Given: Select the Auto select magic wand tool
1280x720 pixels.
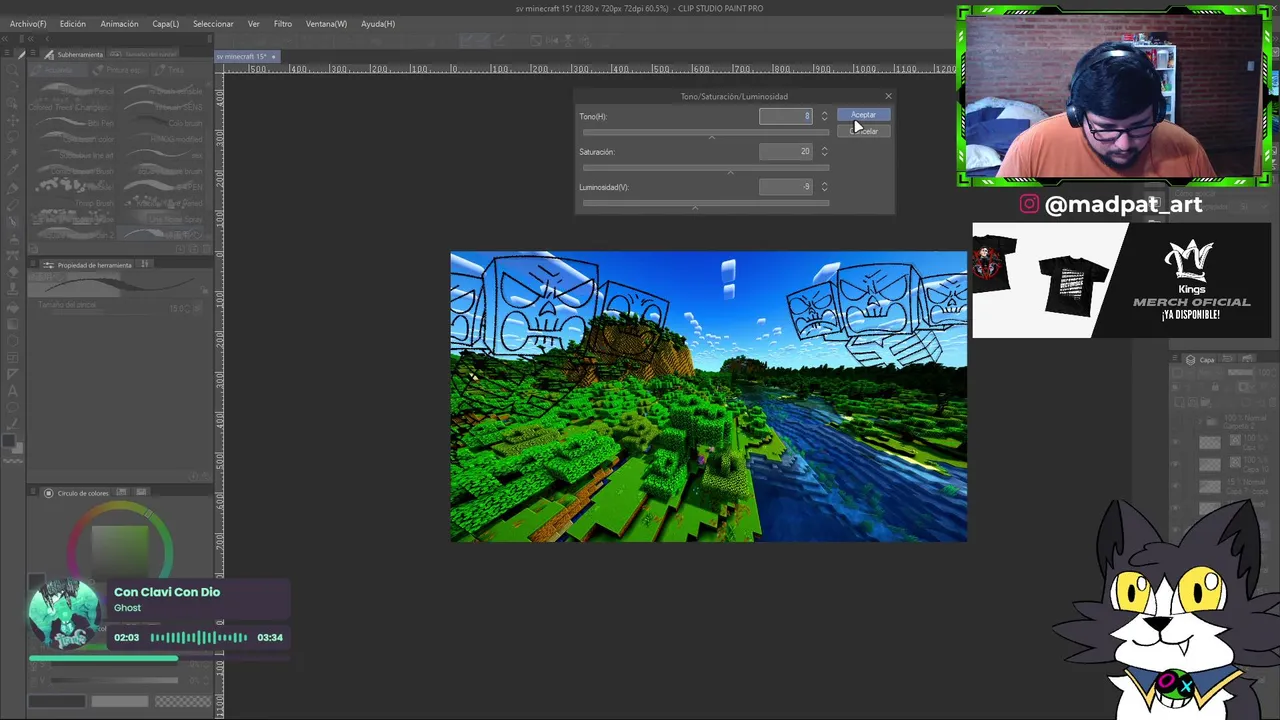Looking at the screenshot, I should (x=12, y=154).
